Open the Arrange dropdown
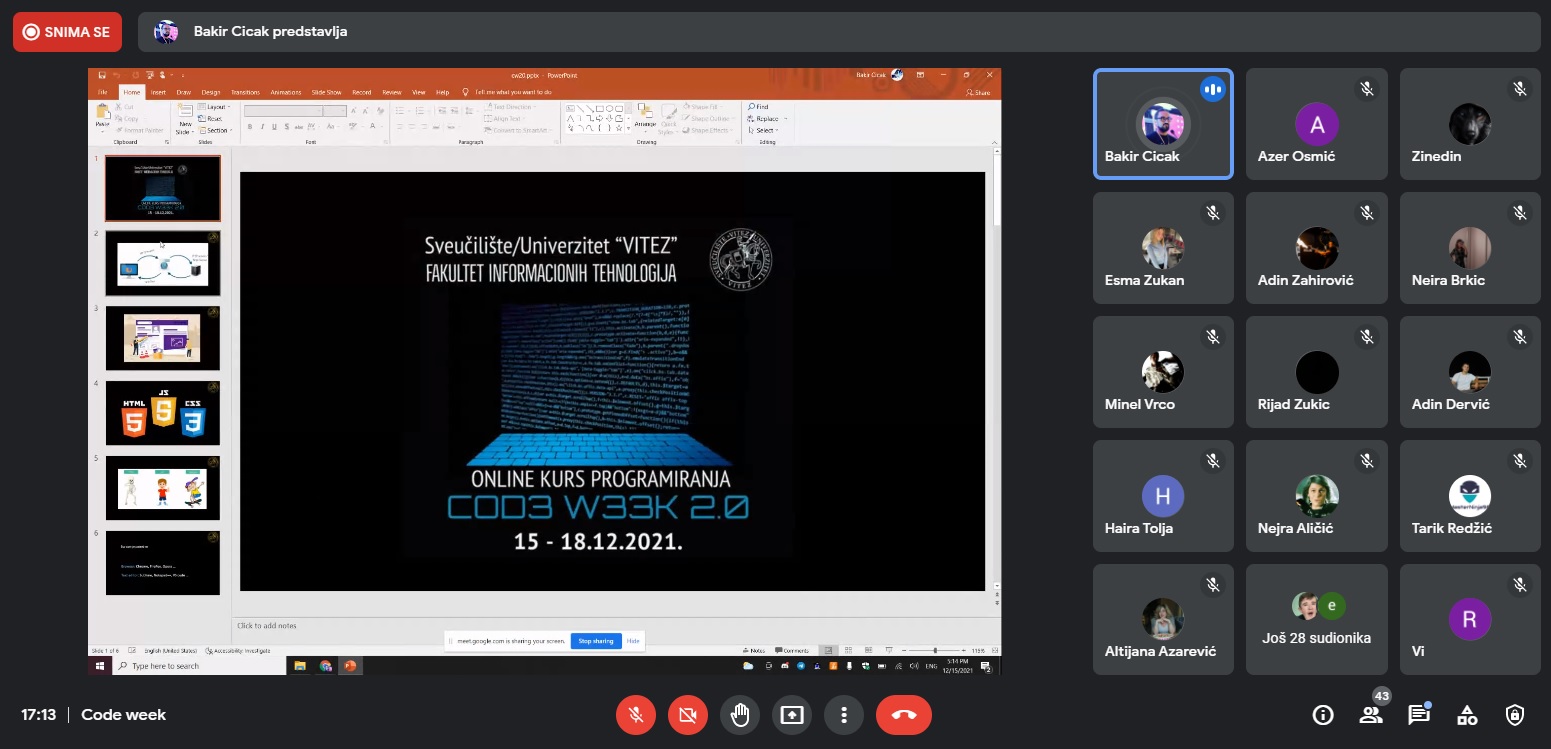1551x749 pixels. coord(645,120)
